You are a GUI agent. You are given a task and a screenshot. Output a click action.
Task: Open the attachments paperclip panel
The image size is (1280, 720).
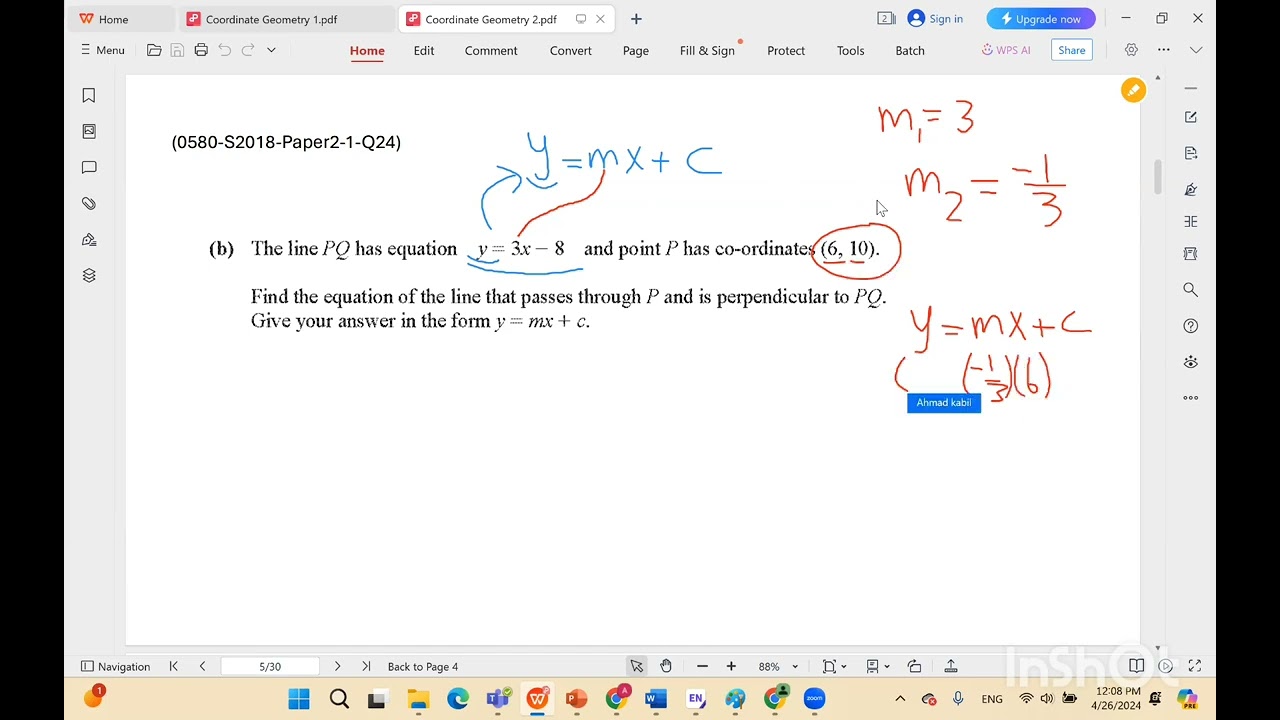tap(89, 203)
